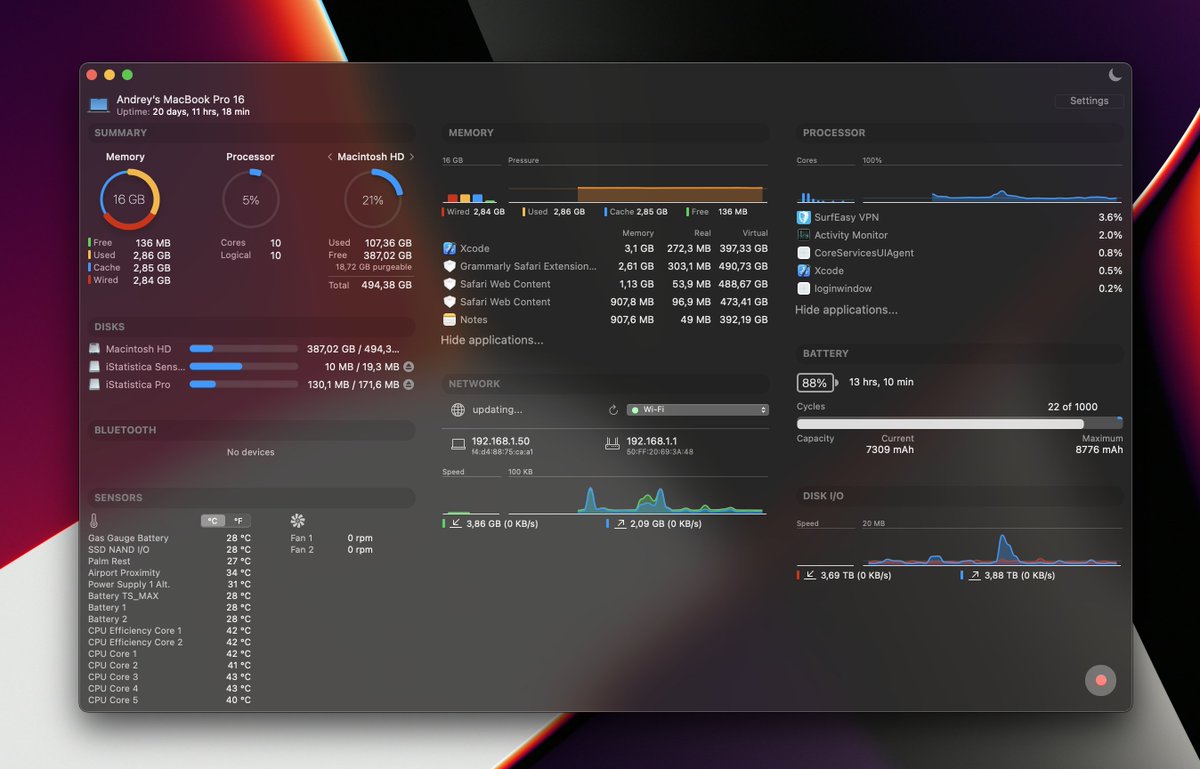
Task: Show previous disk with left chevron near Macintosh HD
Action: [330, 157]
